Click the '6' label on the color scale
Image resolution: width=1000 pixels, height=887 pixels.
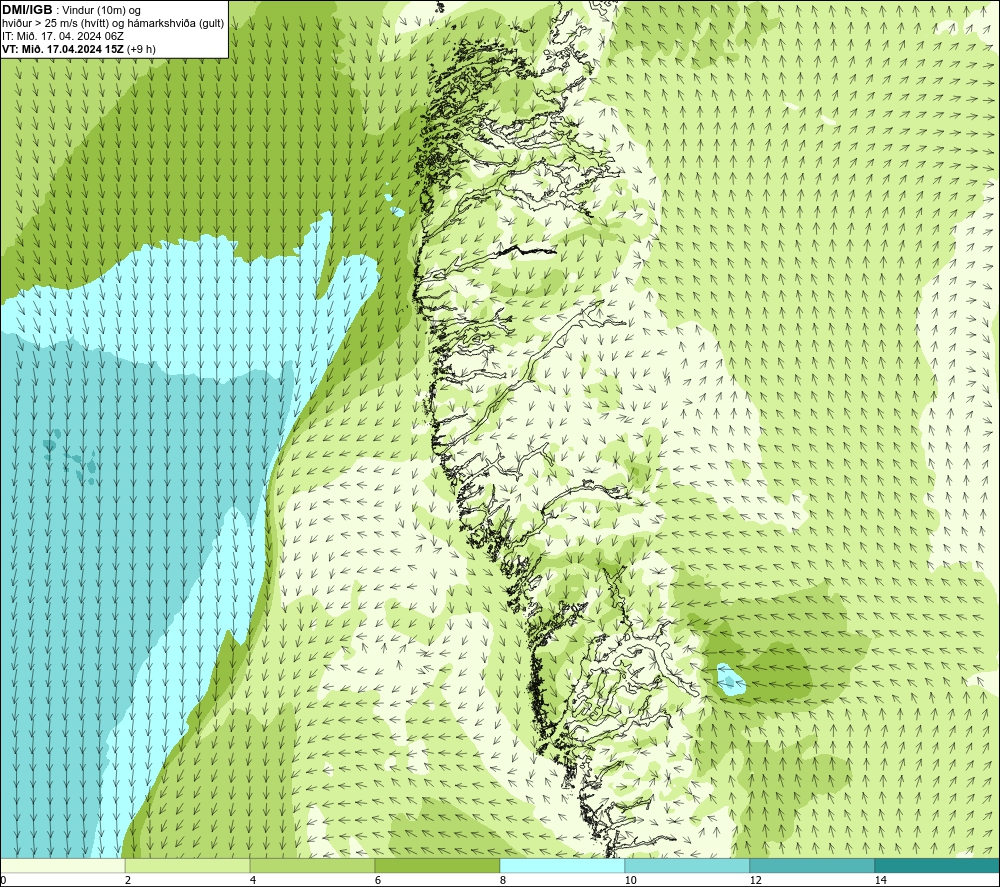coord(378,880)
